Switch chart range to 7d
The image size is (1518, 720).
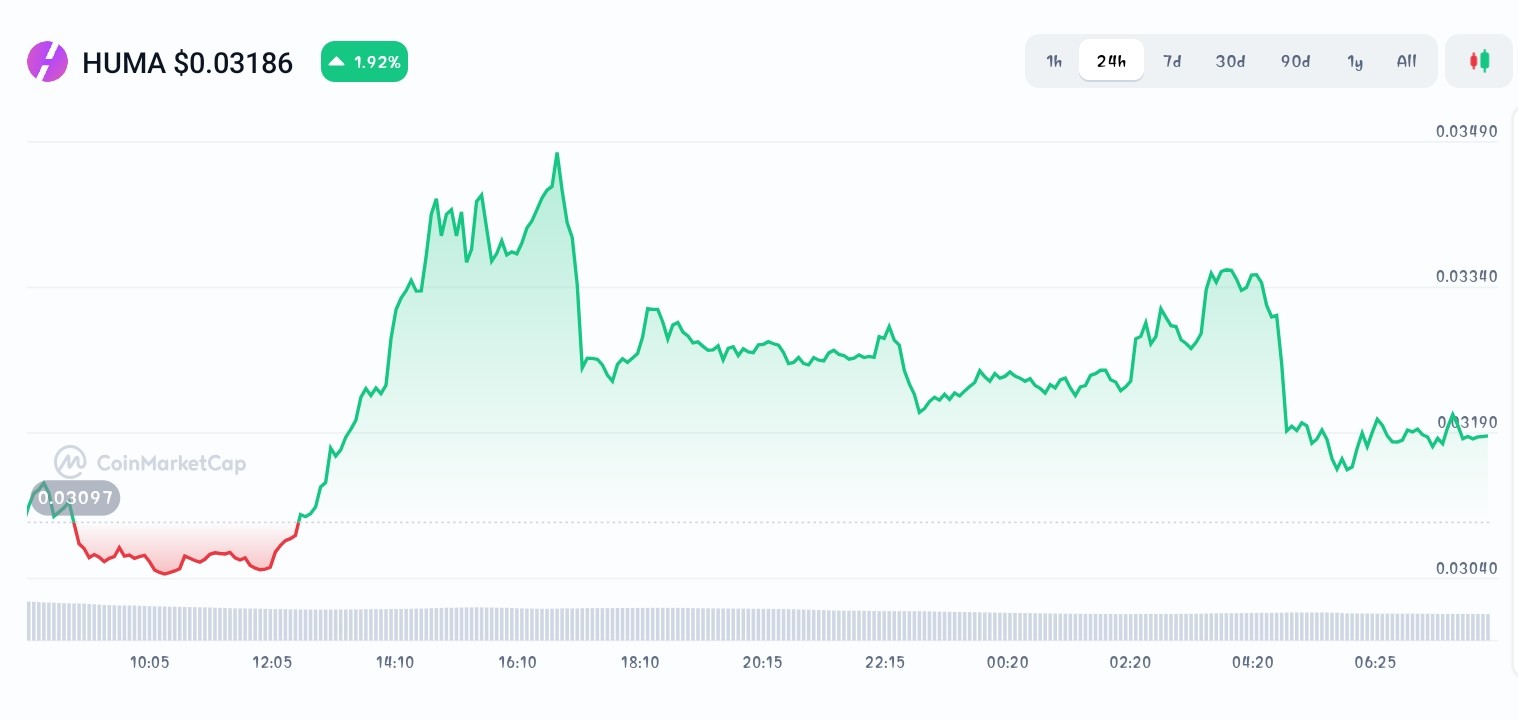pos(1172,61)
